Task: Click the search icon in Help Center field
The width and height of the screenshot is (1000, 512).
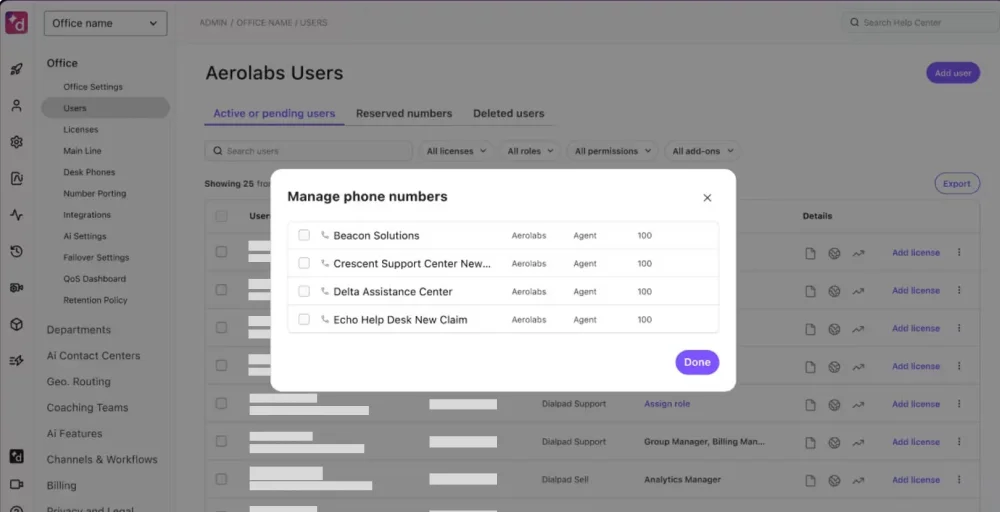Action: coord(855,22)
